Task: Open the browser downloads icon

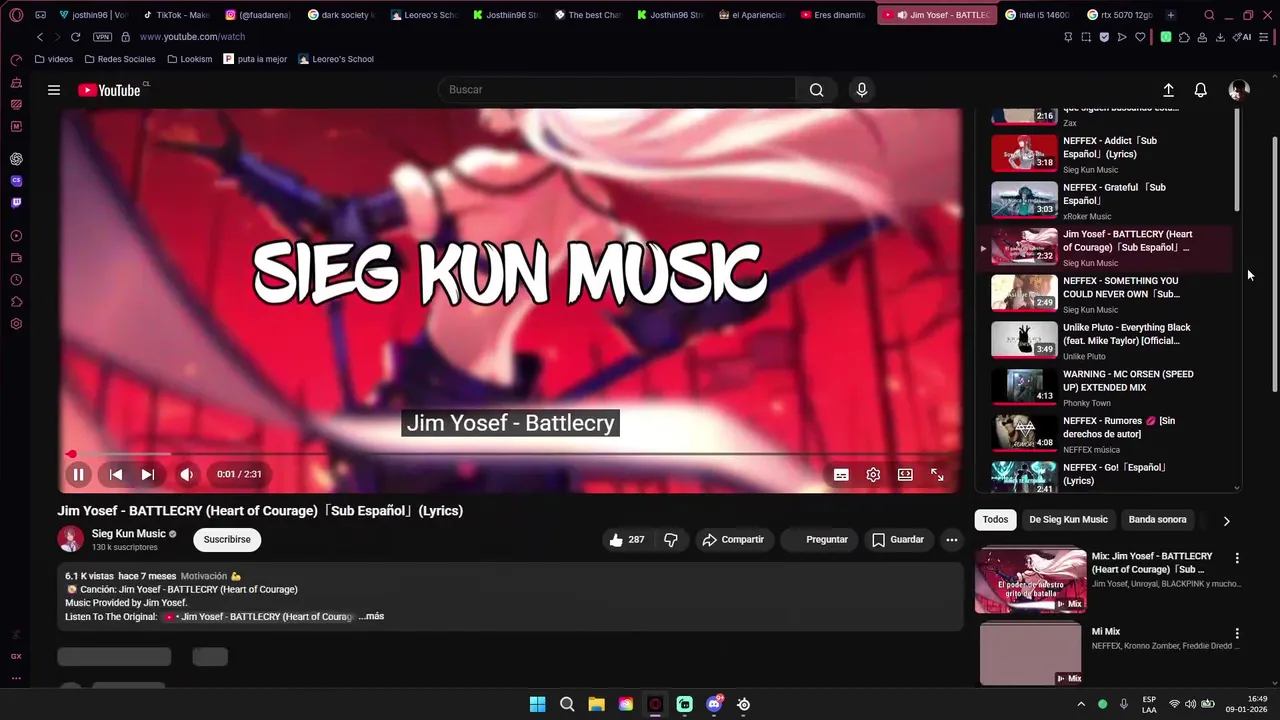Action: (x=1220, y=37)
